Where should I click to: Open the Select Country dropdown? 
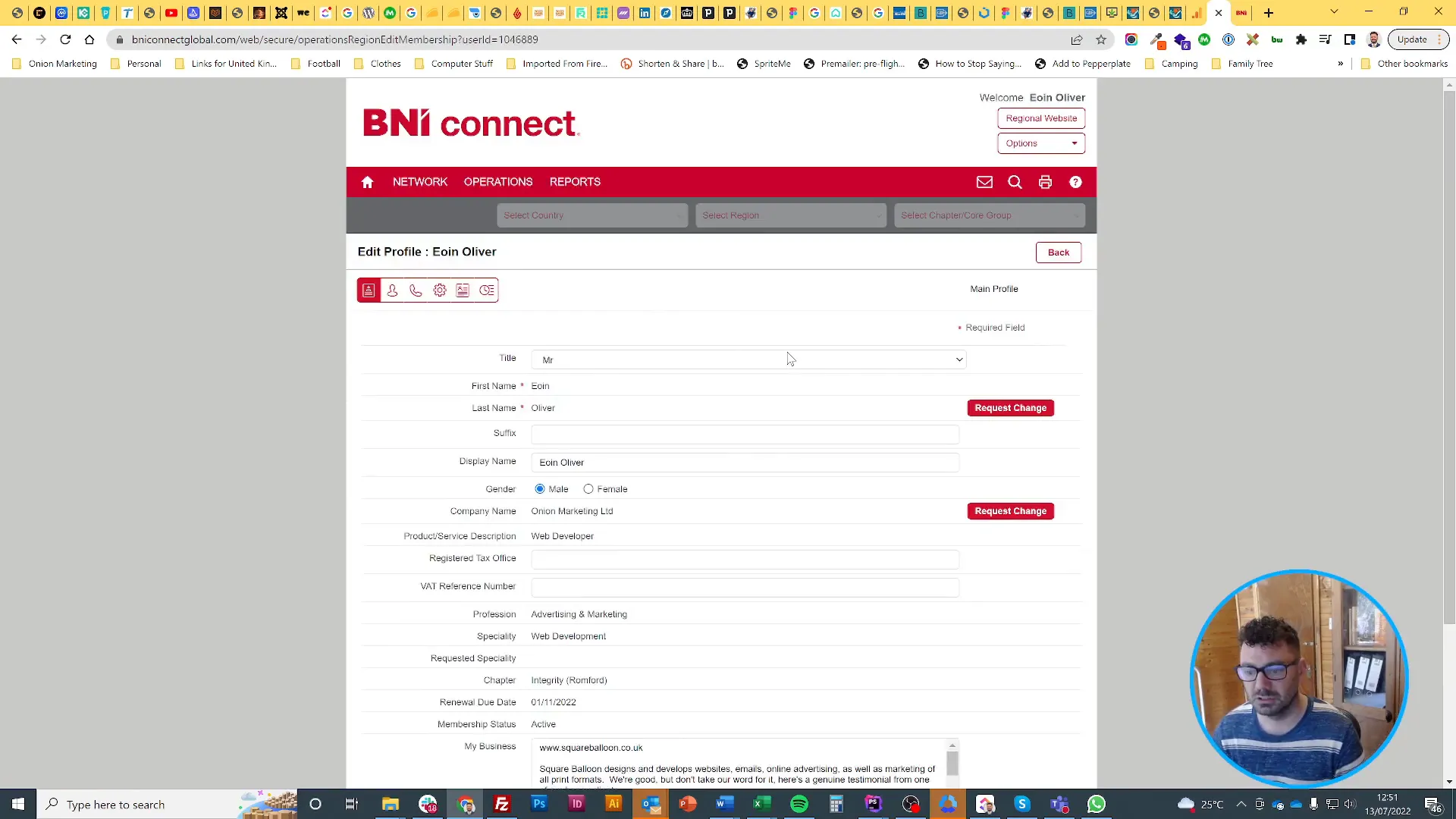coord(592,215)
